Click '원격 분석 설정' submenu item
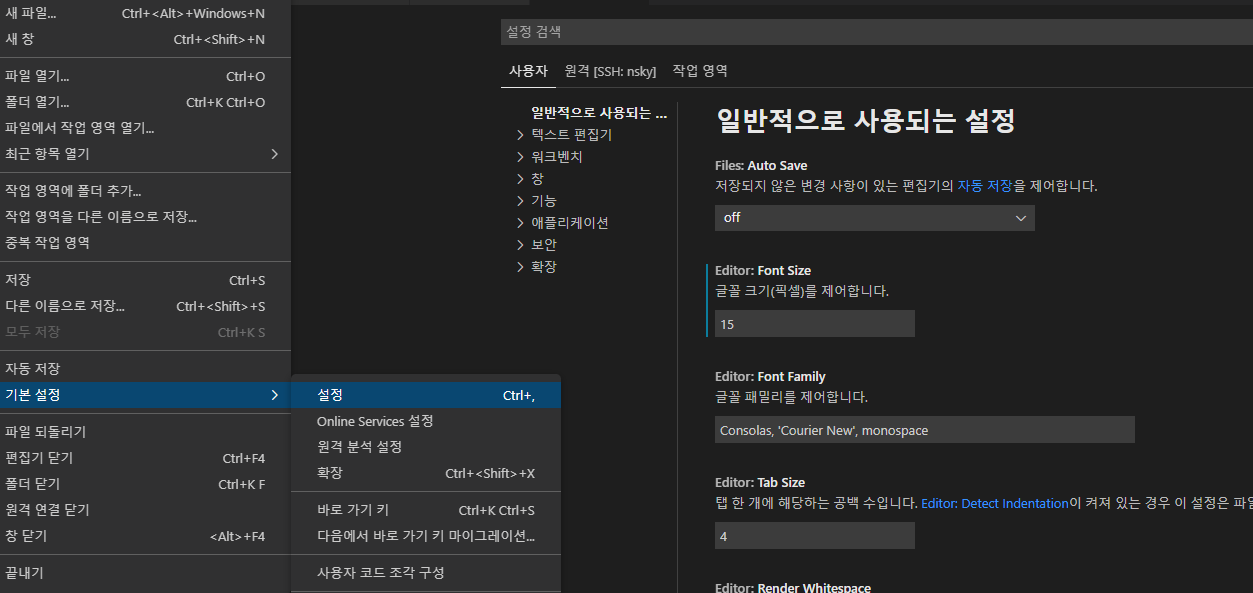Viewport: 1253px width, 593px height. click(426, 448)
